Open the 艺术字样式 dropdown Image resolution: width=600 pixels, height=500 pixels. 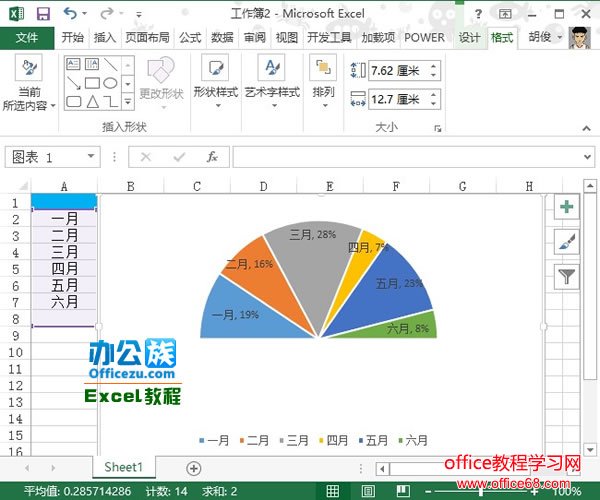(272, 81)
